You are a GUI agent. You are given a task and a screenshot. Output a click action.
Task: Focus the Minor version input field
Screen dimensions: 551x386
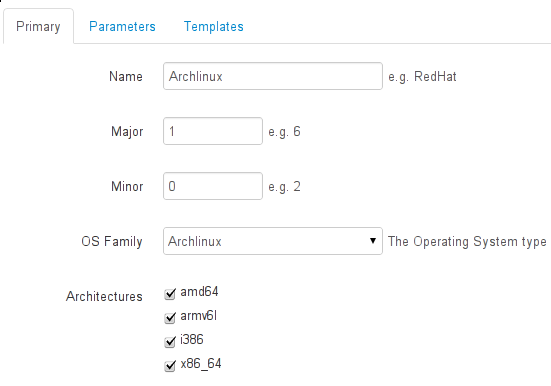point(213,186)
